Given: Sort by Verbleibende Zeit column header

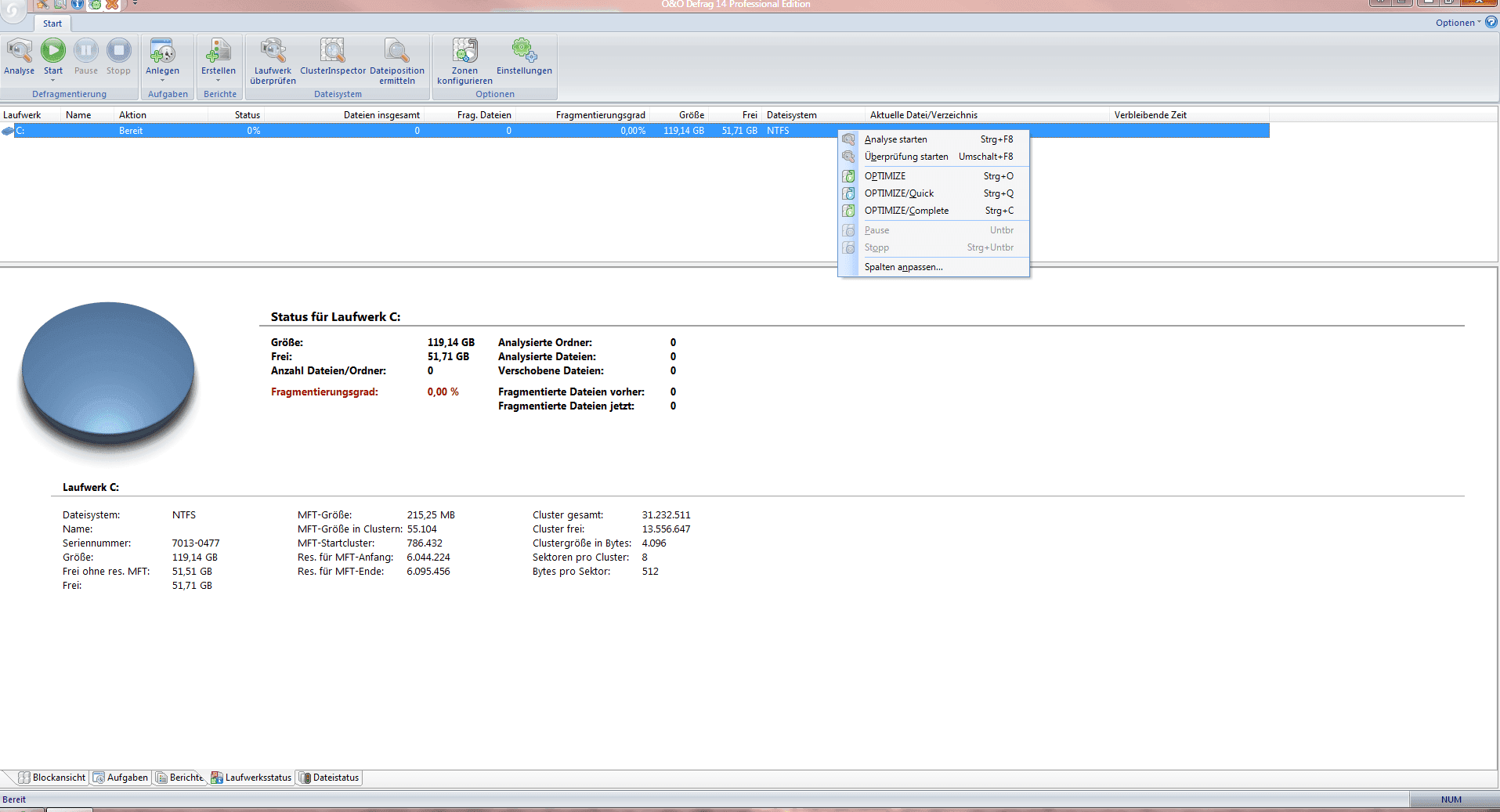Looking at the screenshot, I should [x=1190, y=115].
